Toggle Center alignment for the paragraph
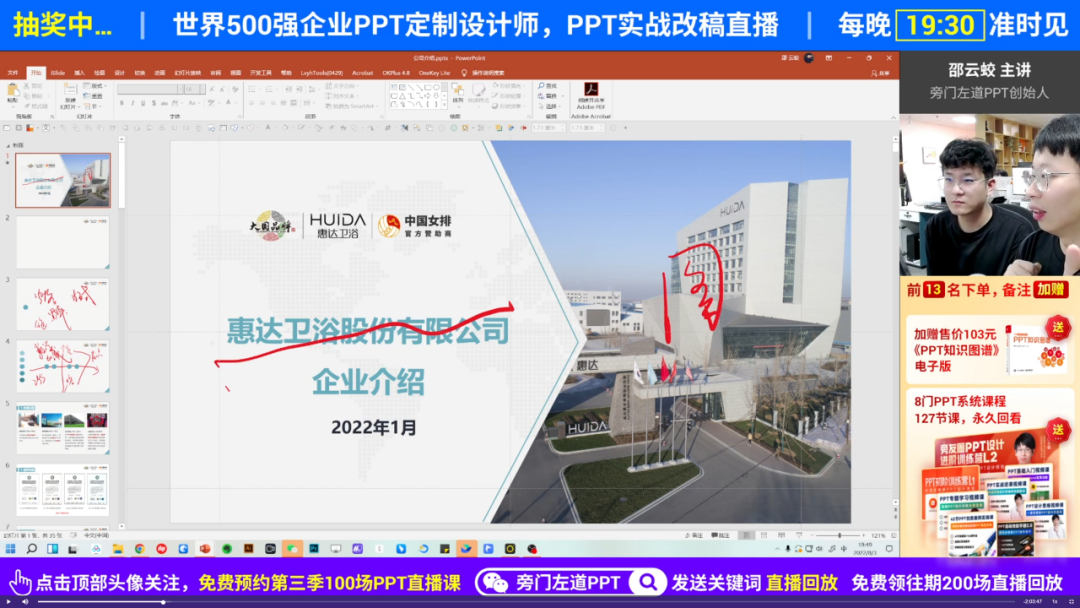 [x=262, y=103]
